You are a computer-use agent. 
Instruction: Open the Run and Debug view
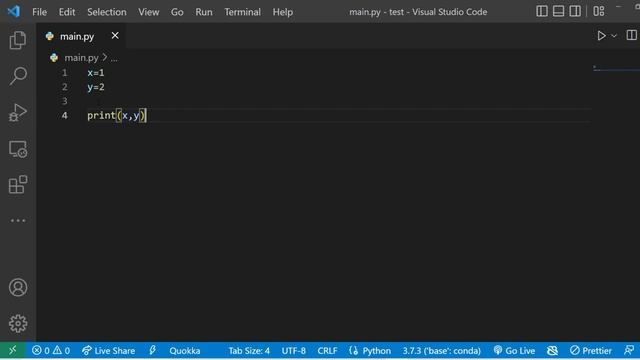click(18, 112)
